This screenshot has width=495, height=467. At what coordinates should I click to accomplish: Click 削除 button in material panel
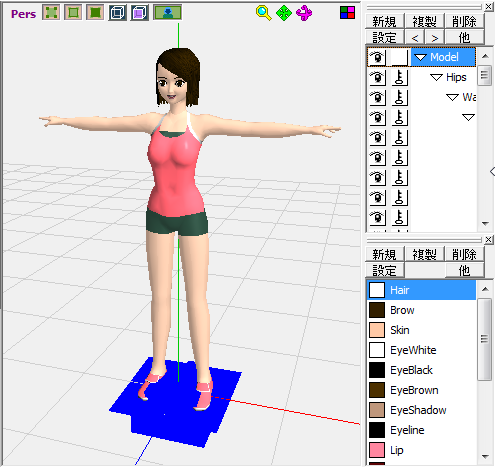pyautogui.click(x=464, y=254)
